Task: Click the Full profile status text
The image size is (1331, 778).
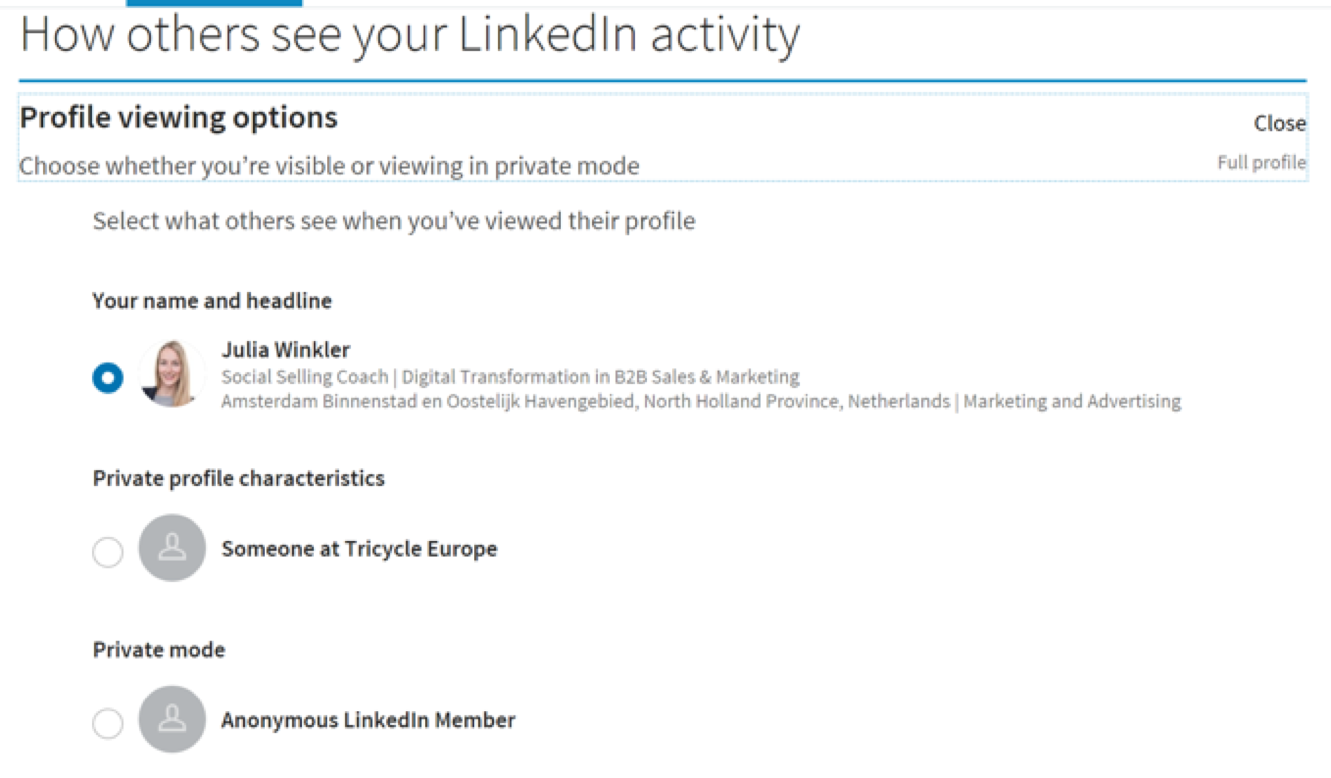Action: (1262, 162)
